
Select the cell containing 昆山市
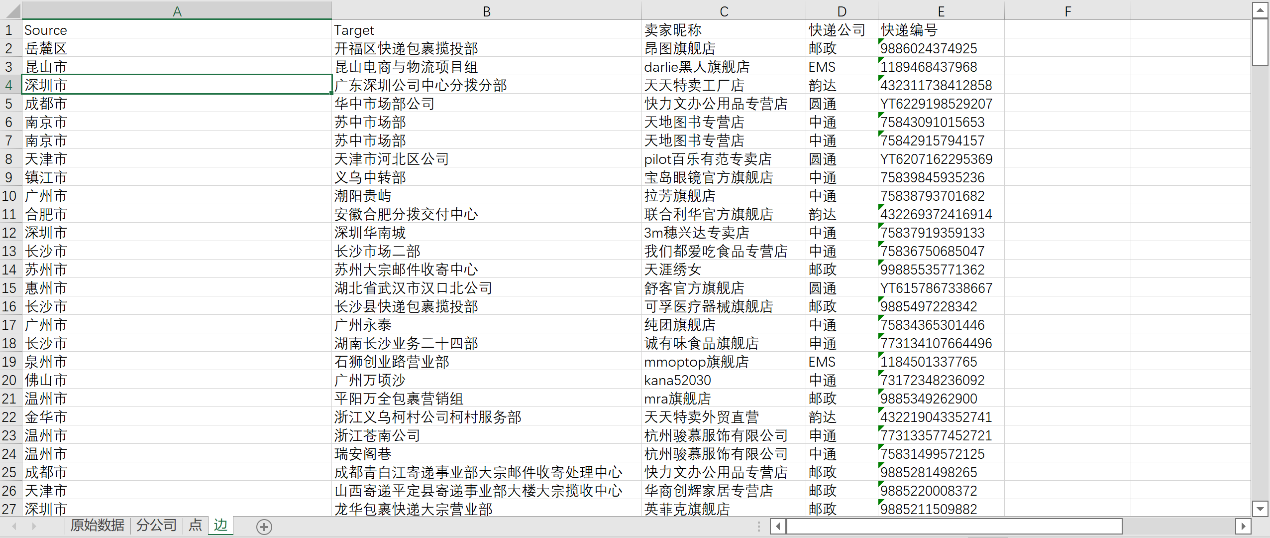[177, 67]
